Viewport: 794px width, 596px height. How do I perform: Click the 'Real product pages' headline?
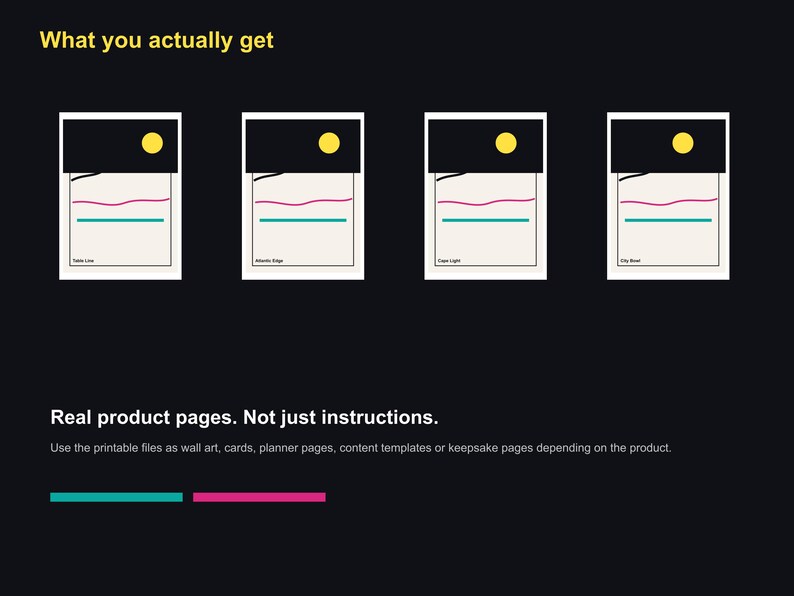click(244, 418)
